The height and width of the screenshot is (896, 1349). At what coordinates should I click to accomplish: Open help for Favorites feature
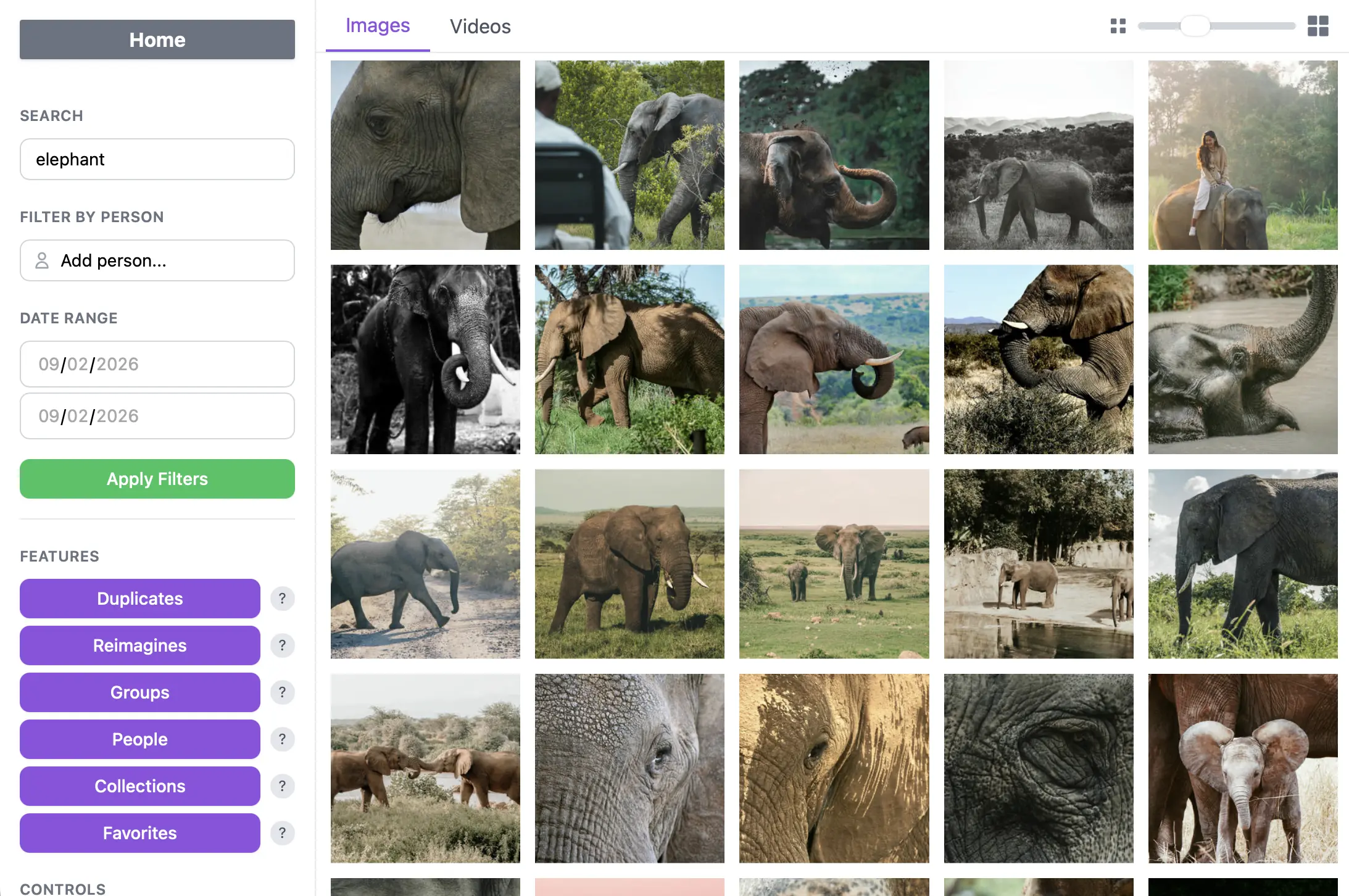[282, 833]
